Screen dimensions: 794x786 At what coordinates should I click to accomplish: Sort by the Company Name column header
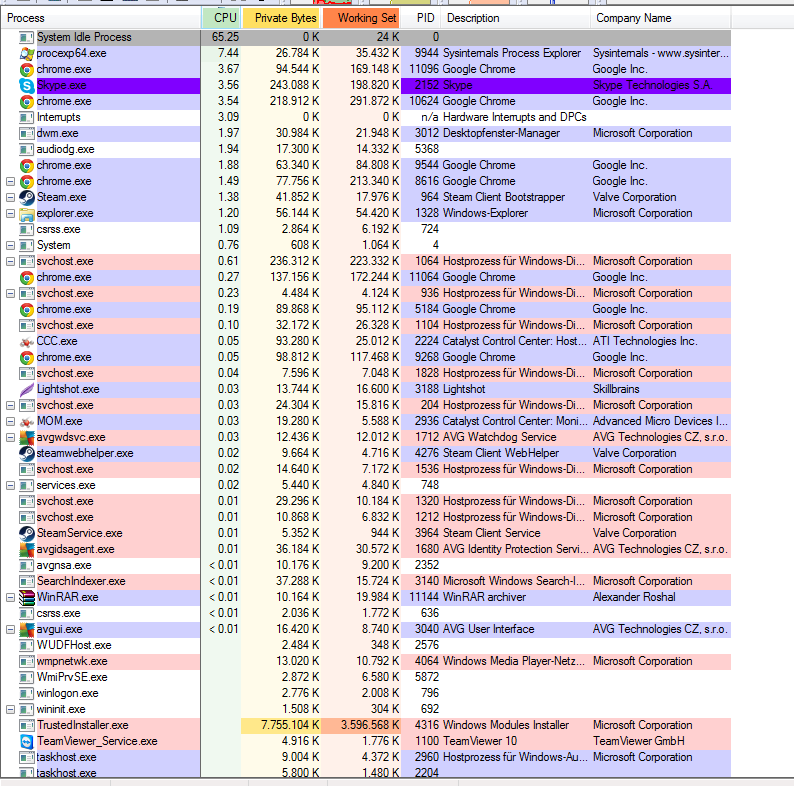click(661, 18)
